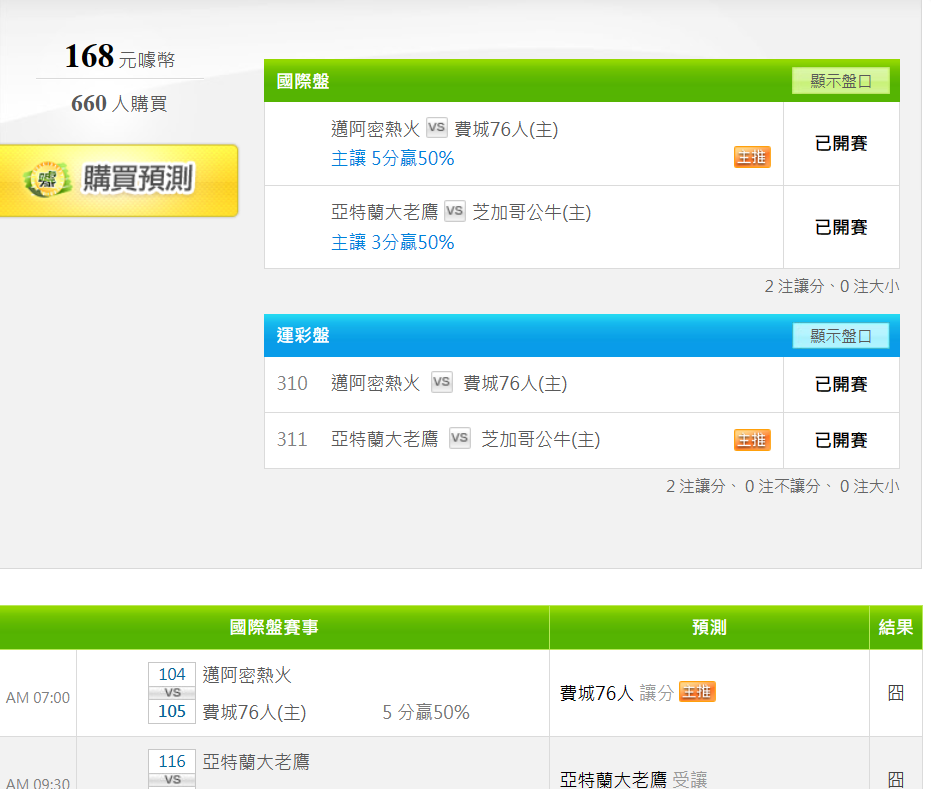Click the VS icon in 運彩盤 game 311

pos(459,439)
